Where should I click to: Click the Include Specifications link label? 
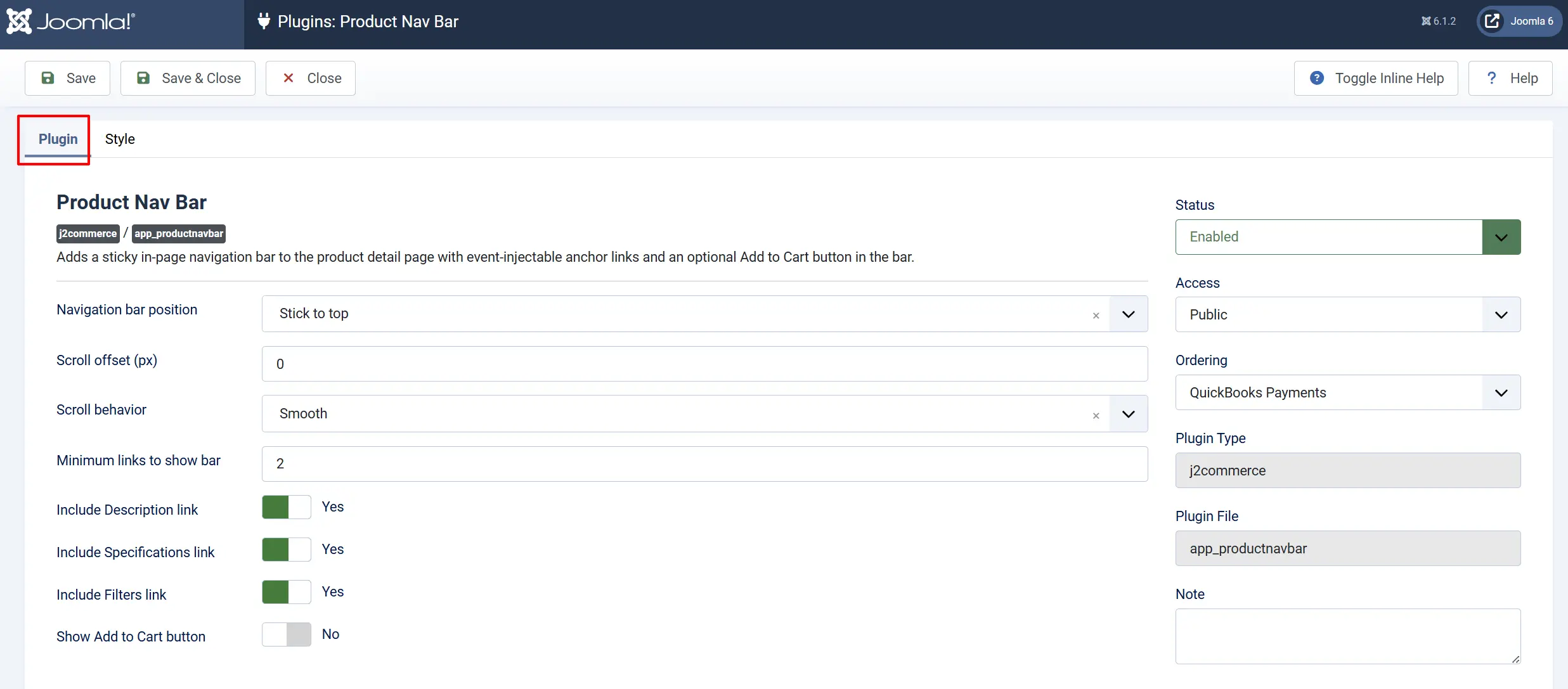pyautogui.click(x=135, y=552)
